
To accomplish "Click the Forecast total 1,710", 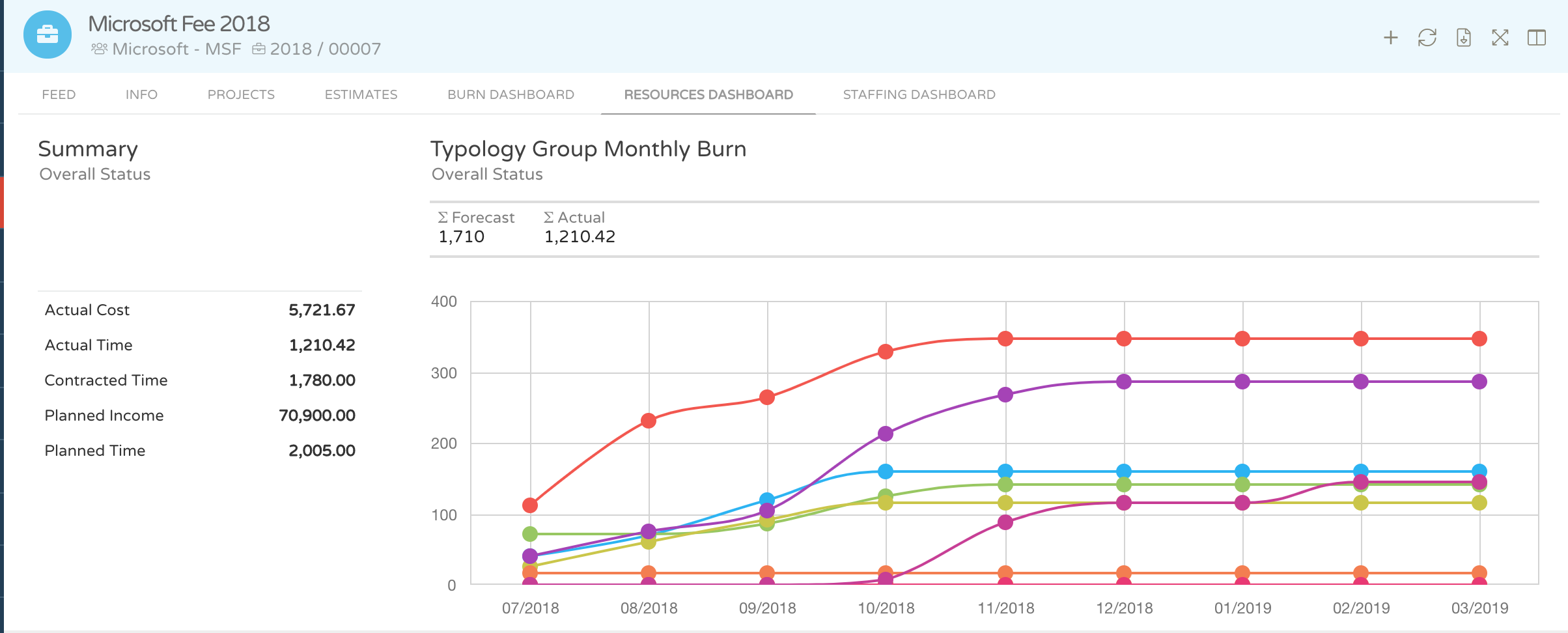I will 461,236.
